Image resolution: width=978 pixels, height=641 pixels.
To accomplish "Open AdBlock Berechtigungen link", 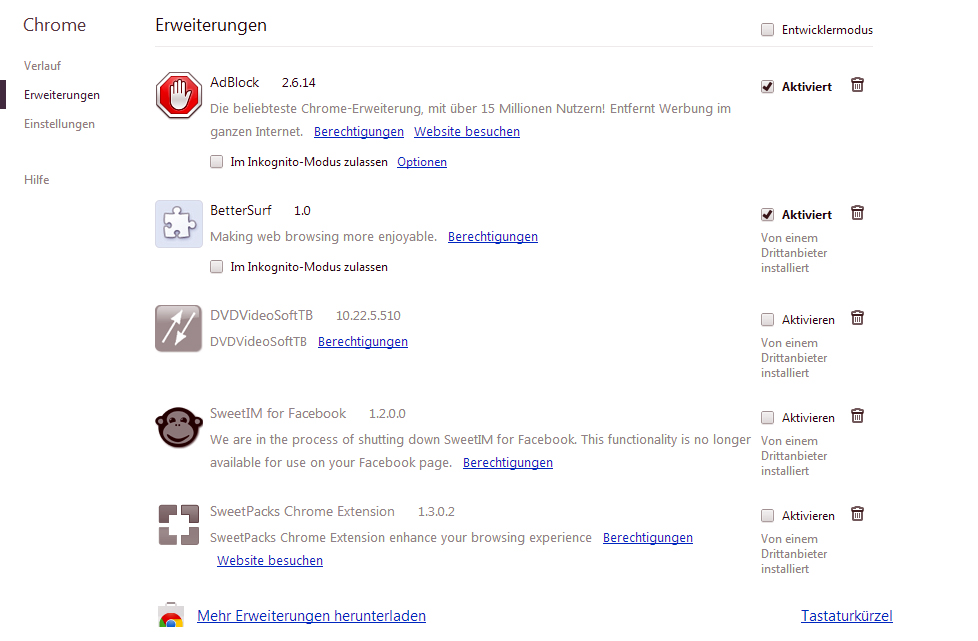I will 359,132.
